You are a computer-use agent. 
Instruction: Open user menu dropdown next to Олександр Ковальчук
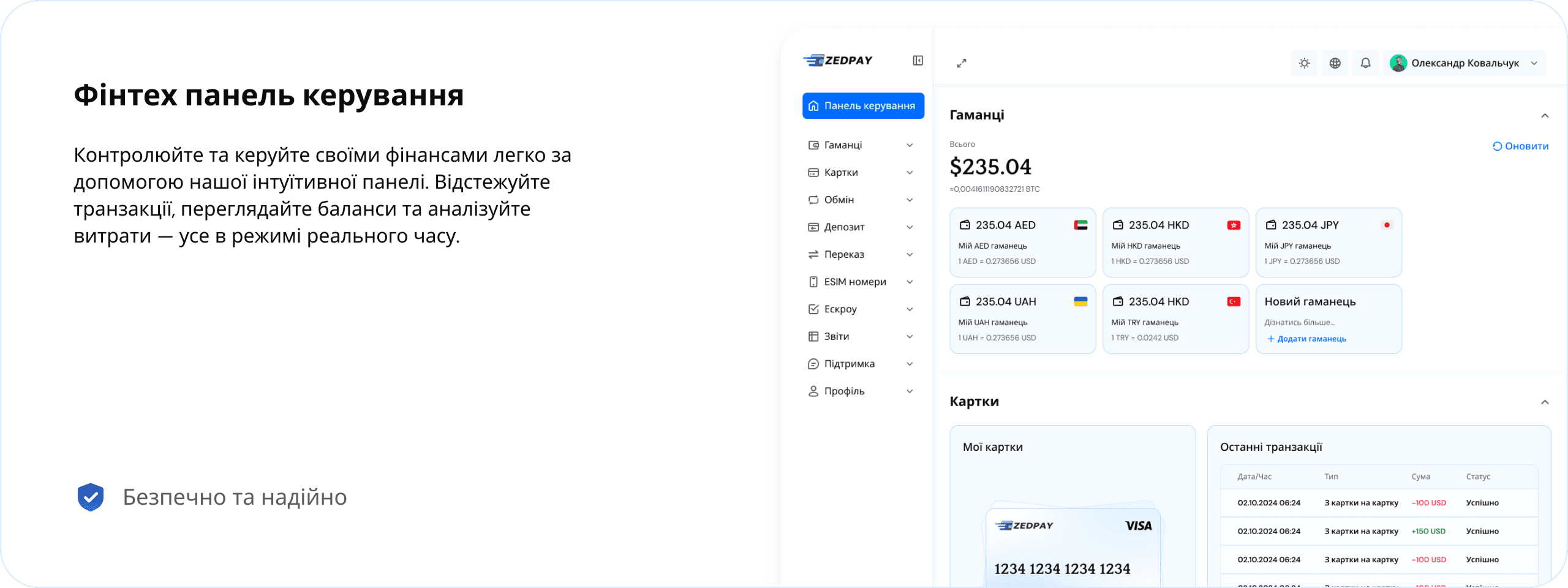click(1534, 63)
